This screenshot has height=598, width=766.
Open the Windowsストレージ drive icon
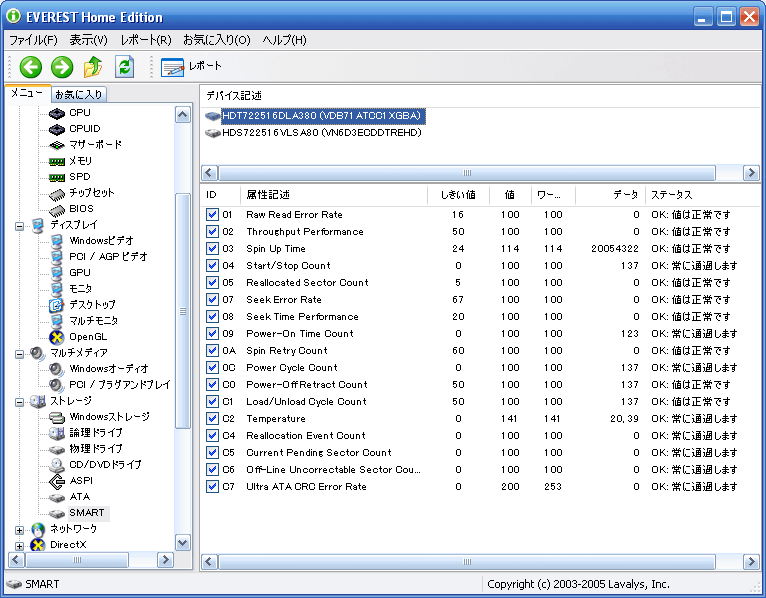click(x=57, y=417)
